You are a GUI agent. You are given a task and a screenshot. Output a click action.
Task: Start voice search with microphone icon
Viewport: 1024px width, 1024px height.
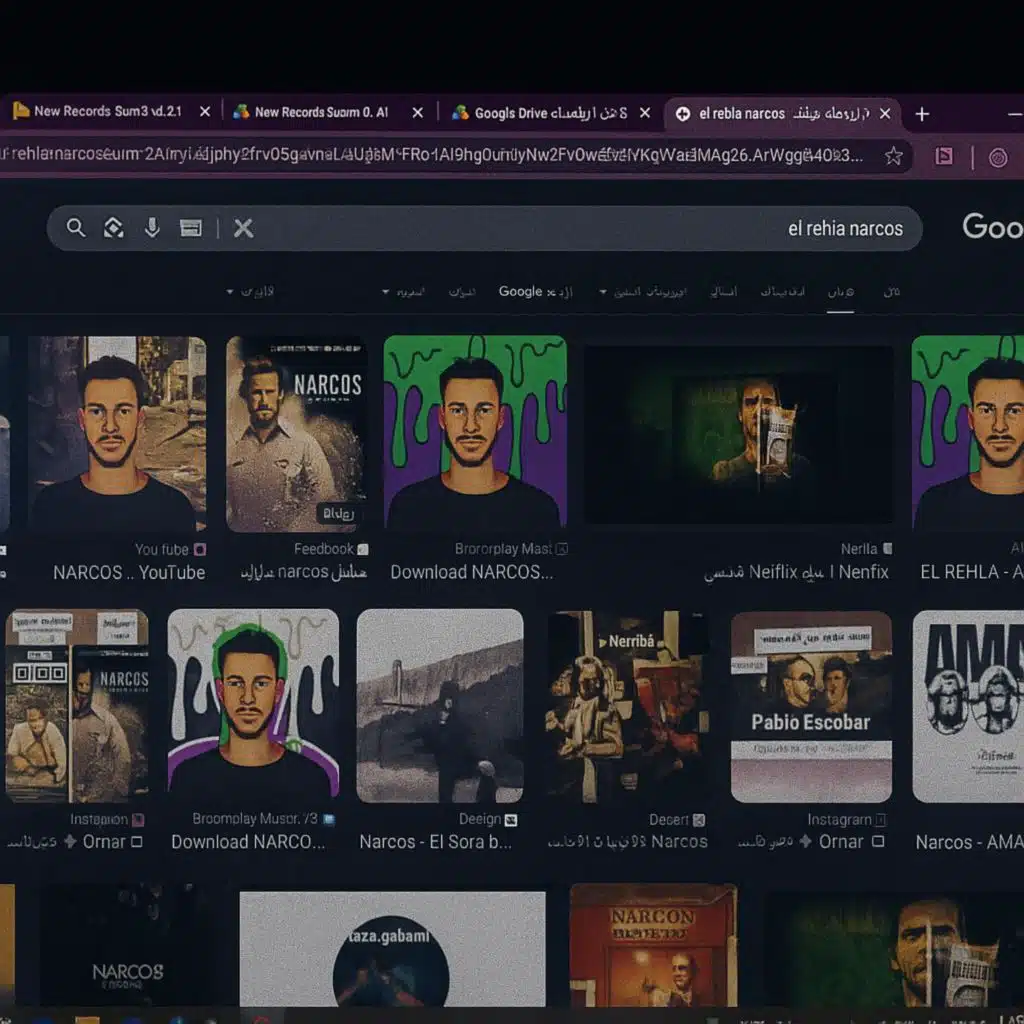pos(152,228)
